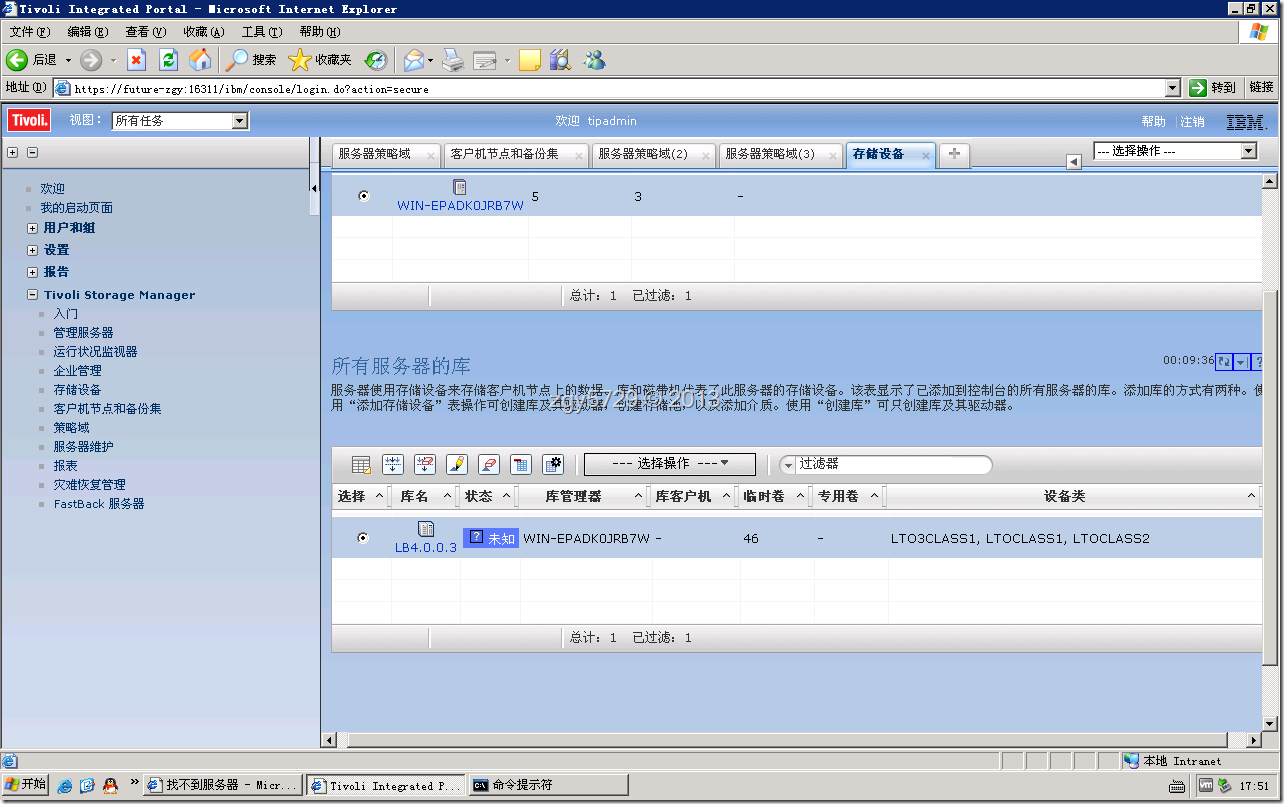Open the 视图 所有任务 dropdown

(x=180, y=121)
